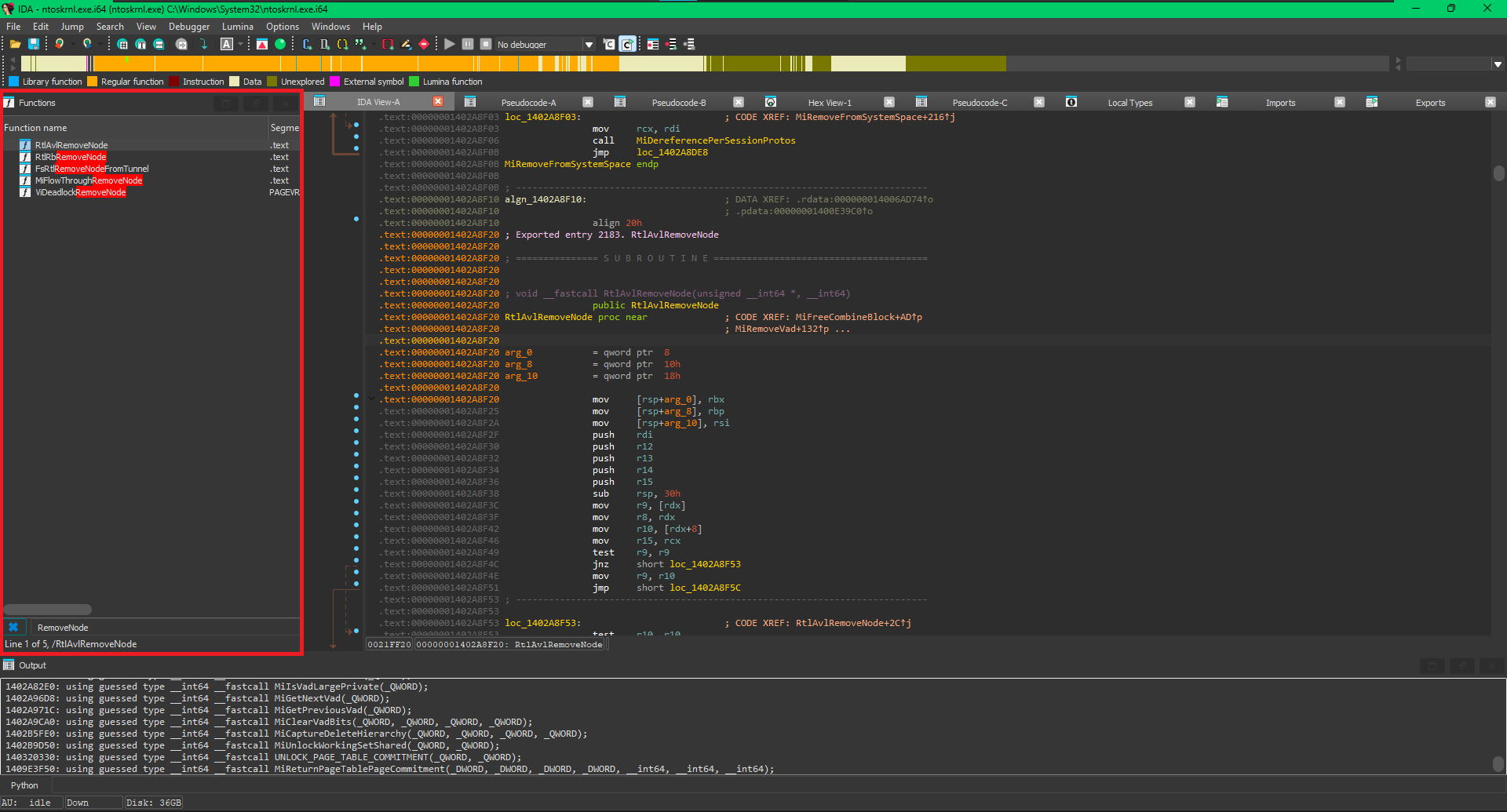Close the Local Types tab
The height and width of the screenshot is (812, 1507).
coord(1189,103)
